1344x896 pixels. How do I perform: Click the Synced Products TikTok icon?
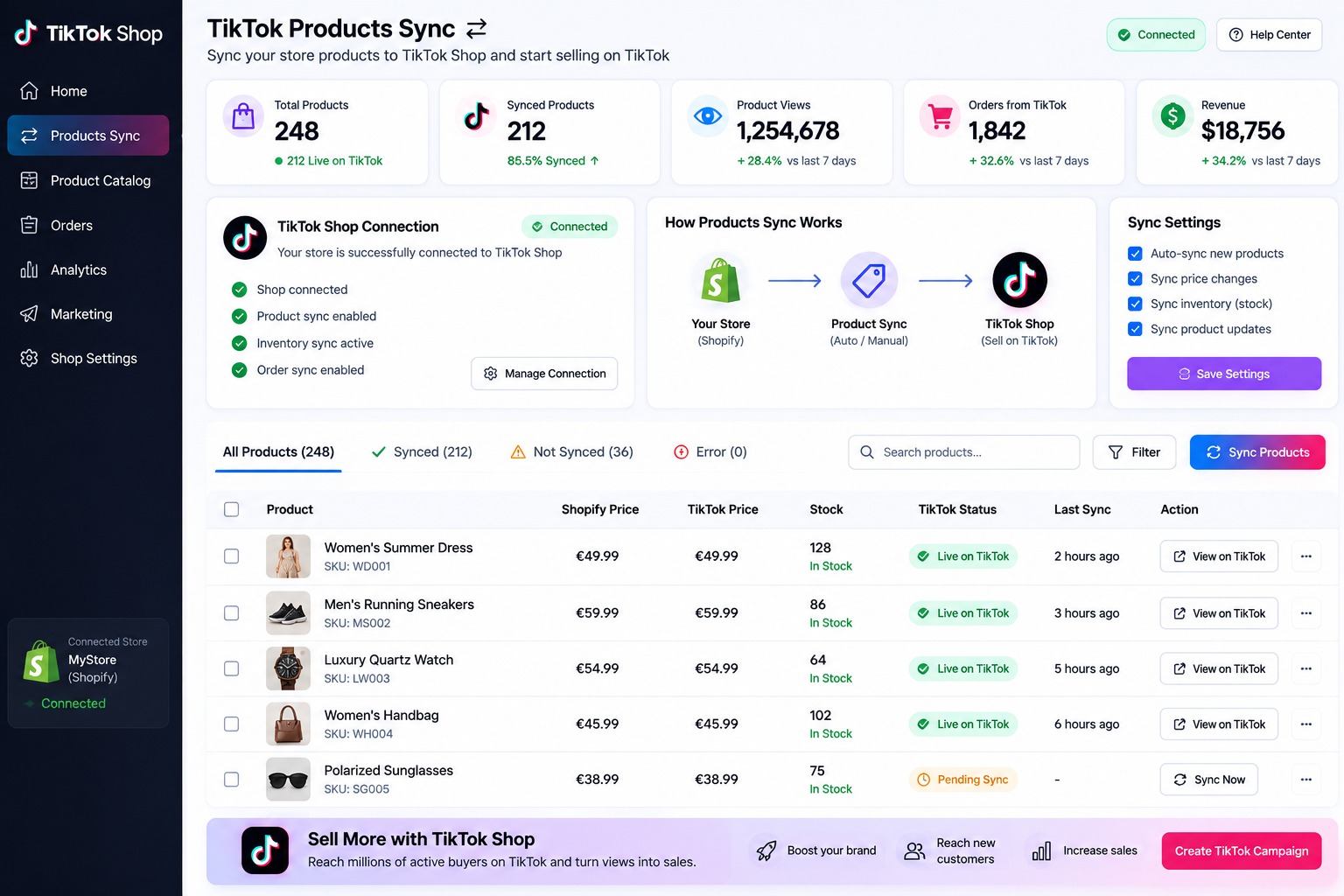476,116
